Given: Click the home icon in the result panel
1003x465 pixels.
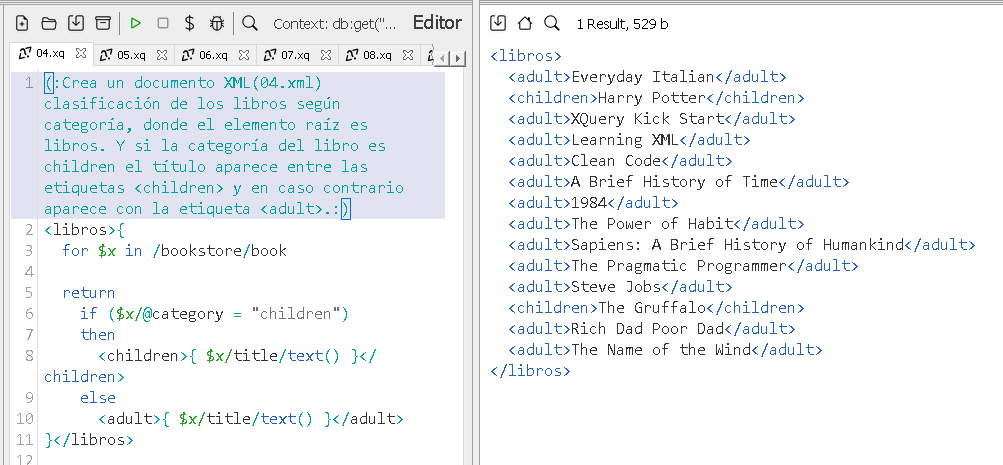Looking at the screenshot, I should coord(525,23).
